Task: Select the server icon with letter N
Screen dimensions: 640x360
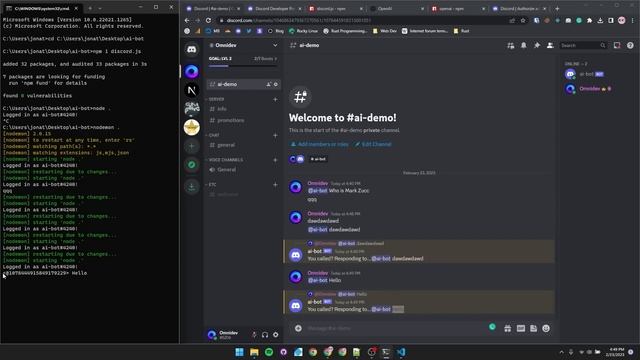Action: (x=191, y=90)
